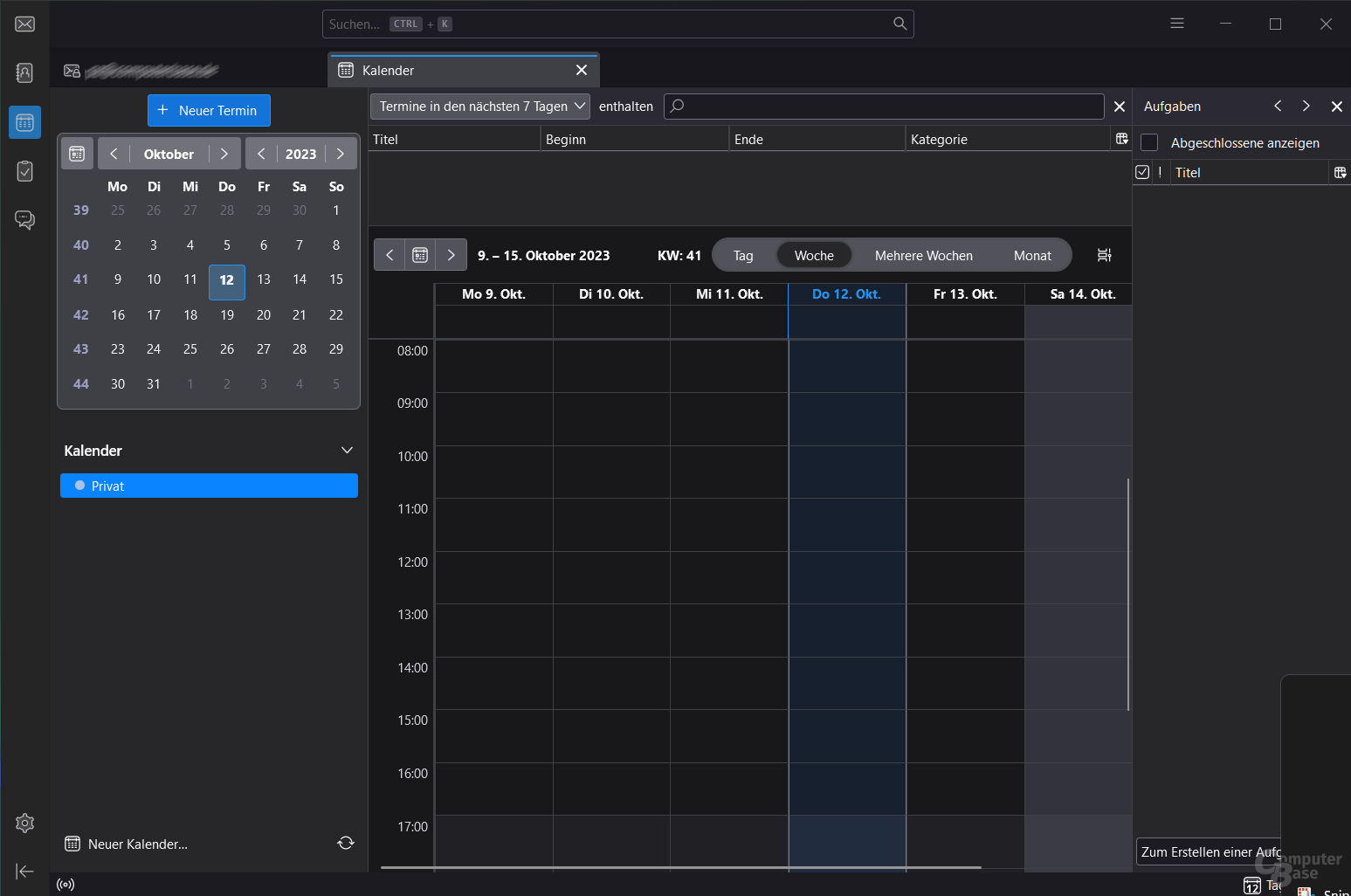Sort events by Kategorie column
The image size is (1351, 896).
[1010, 139]
